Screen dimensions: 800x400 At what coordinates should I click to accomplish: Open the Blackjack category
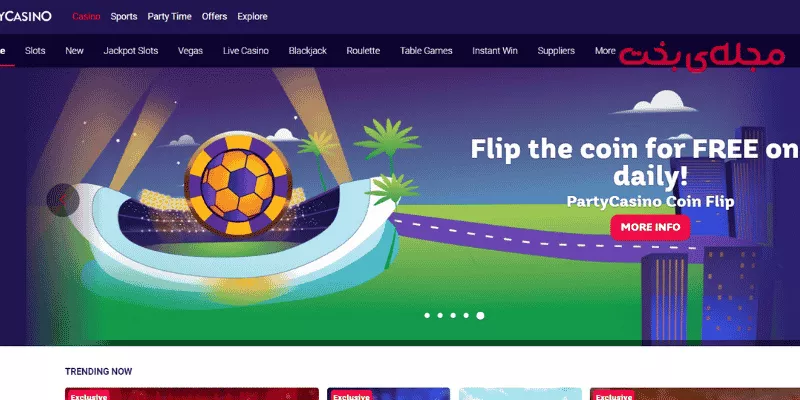click(x=308, y=51)
